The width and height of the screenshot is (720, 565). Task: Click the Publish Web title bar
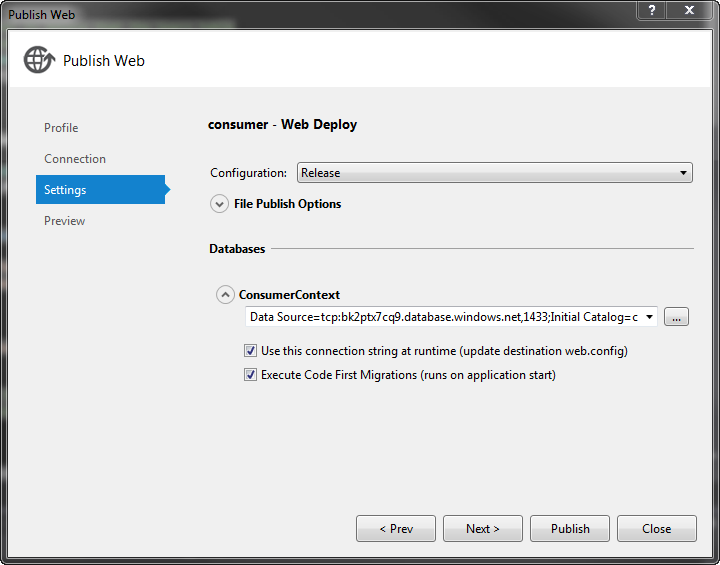(x=300, y=13)
